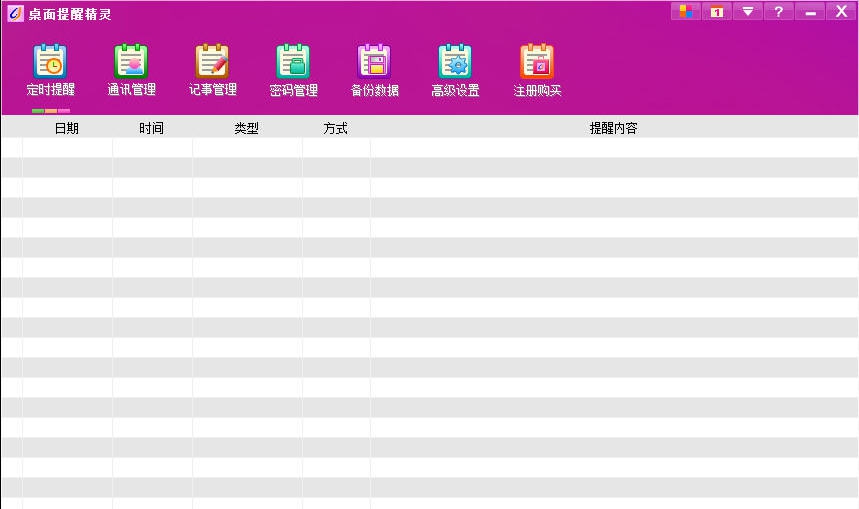The image size is (859, 509).
Task: Sort by the 方式 column header
Action: [x=336, y=128]
